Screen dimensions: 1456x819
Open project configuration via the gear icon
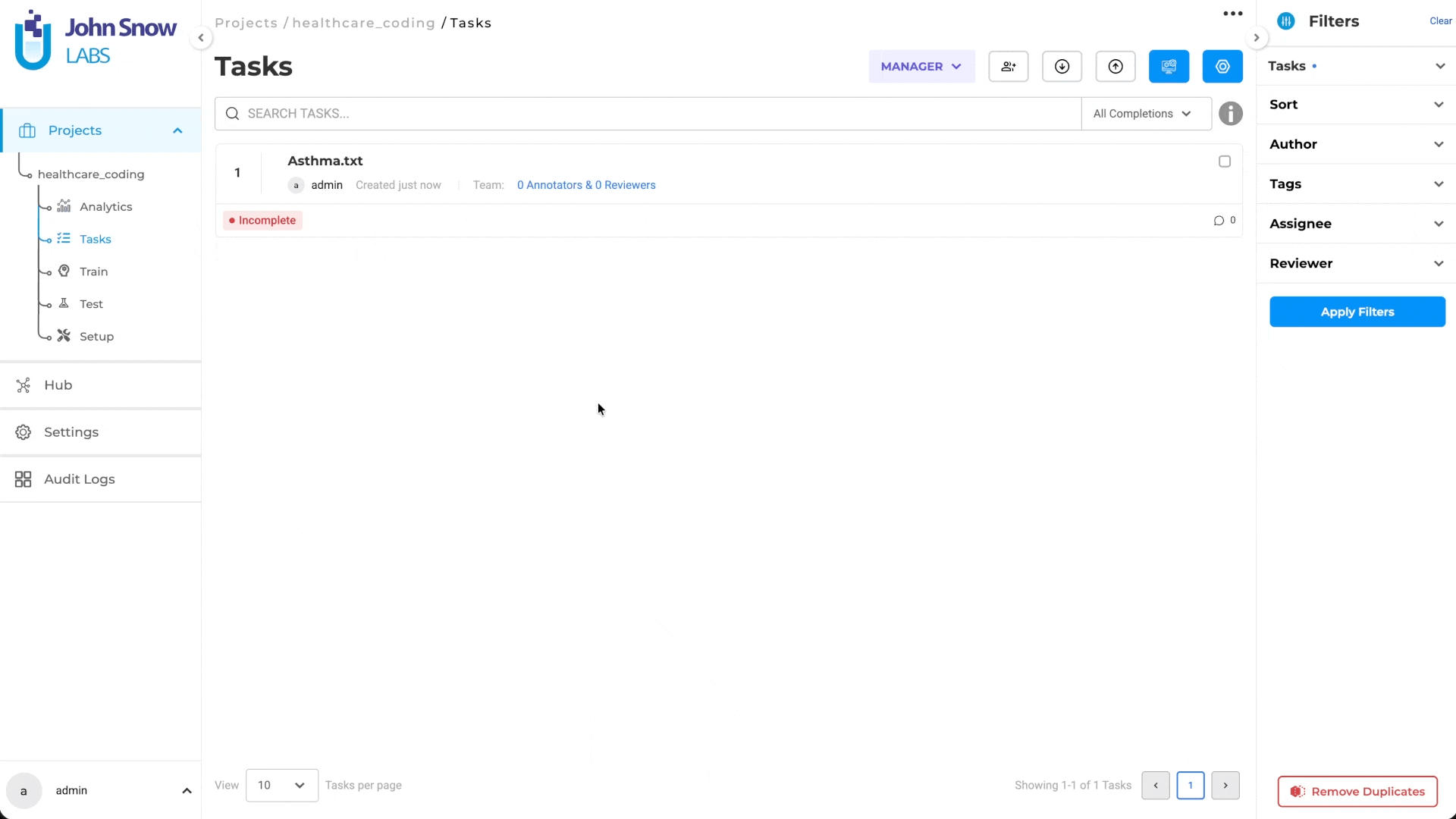pyautogui.click(x=1222, y=66)
